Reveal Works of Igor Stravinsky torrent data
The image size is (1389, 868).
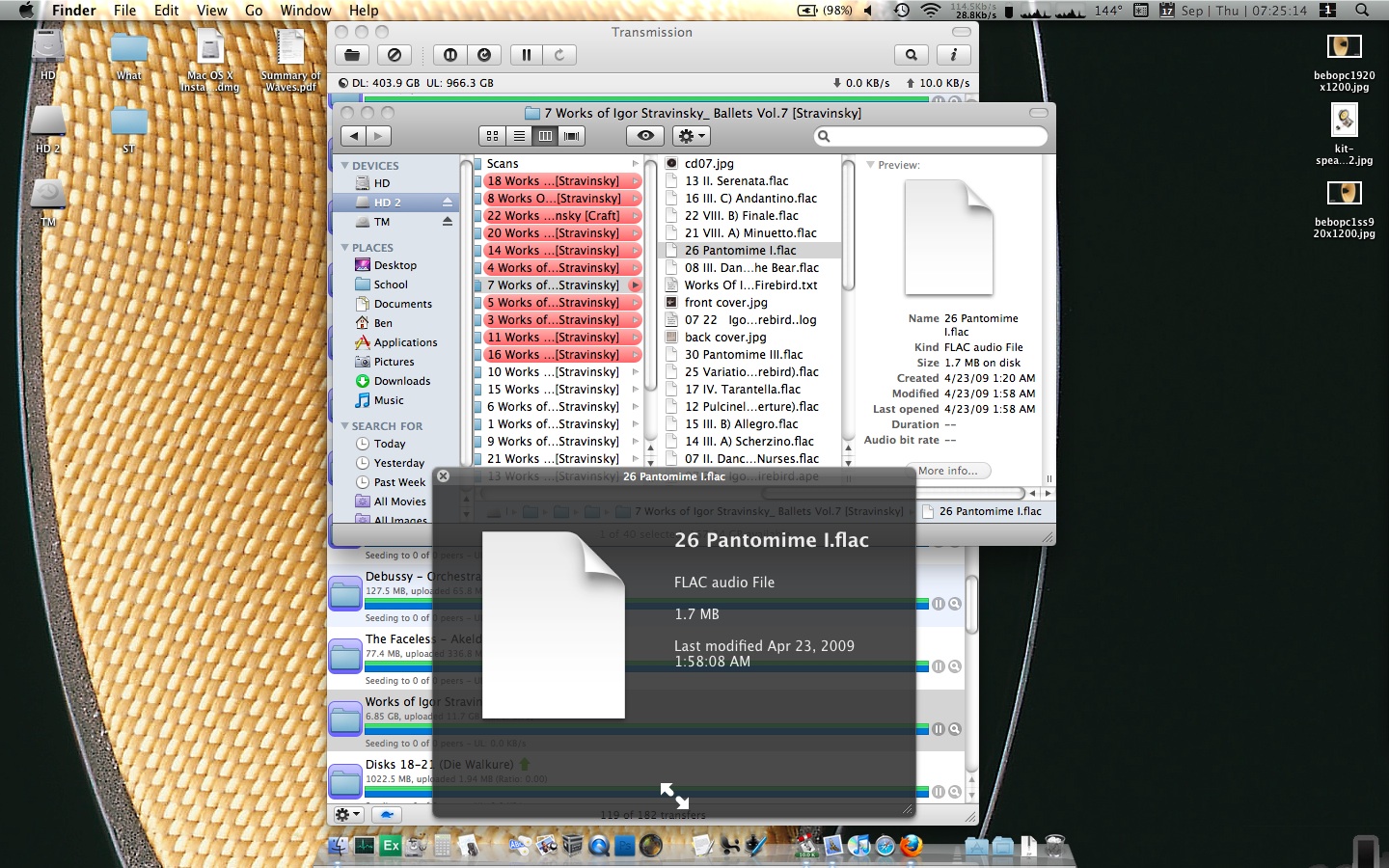[955, 729]
